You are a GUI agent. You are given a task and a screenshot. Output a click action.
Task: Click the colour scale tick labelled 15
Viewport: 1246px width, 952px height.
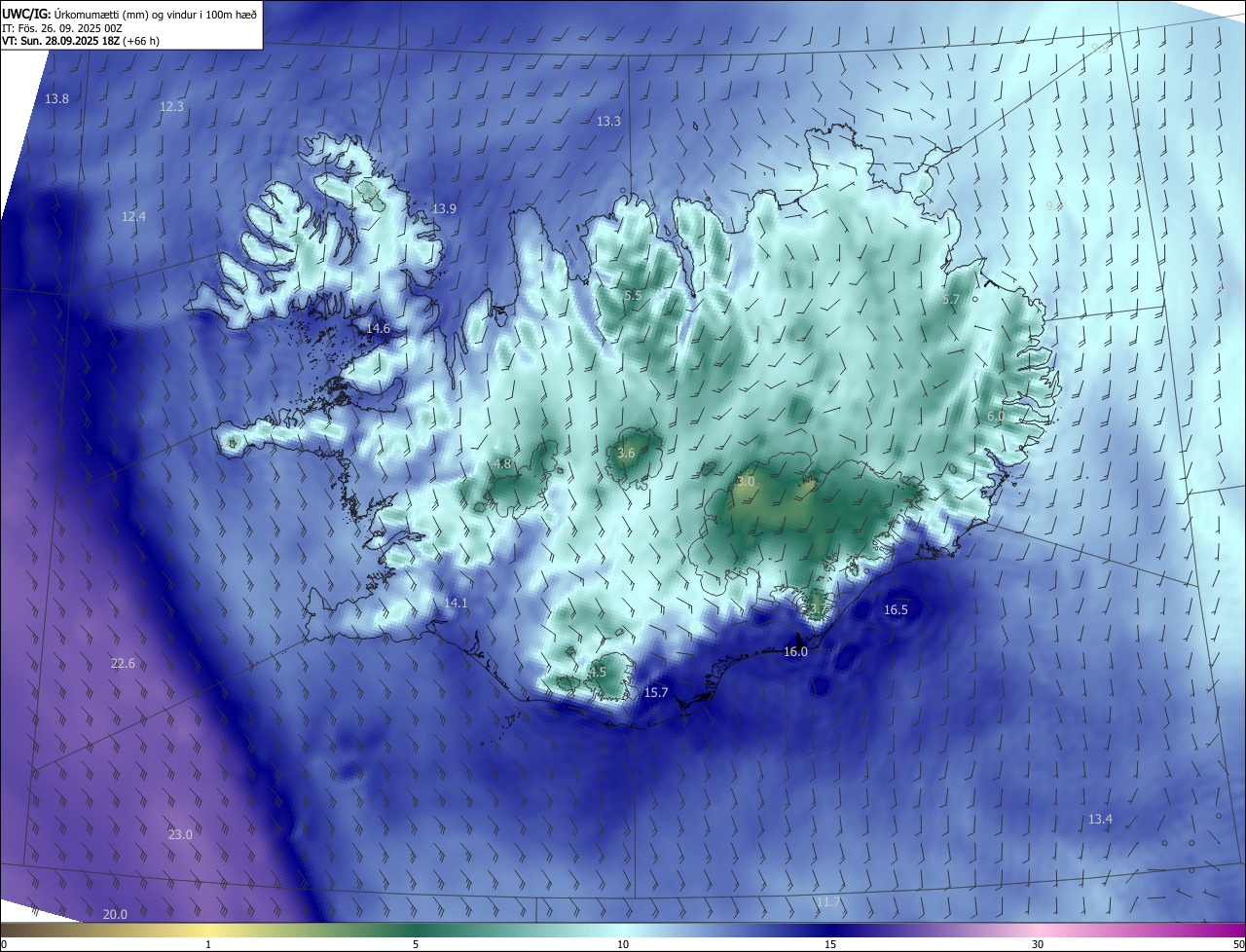point(830,944)
